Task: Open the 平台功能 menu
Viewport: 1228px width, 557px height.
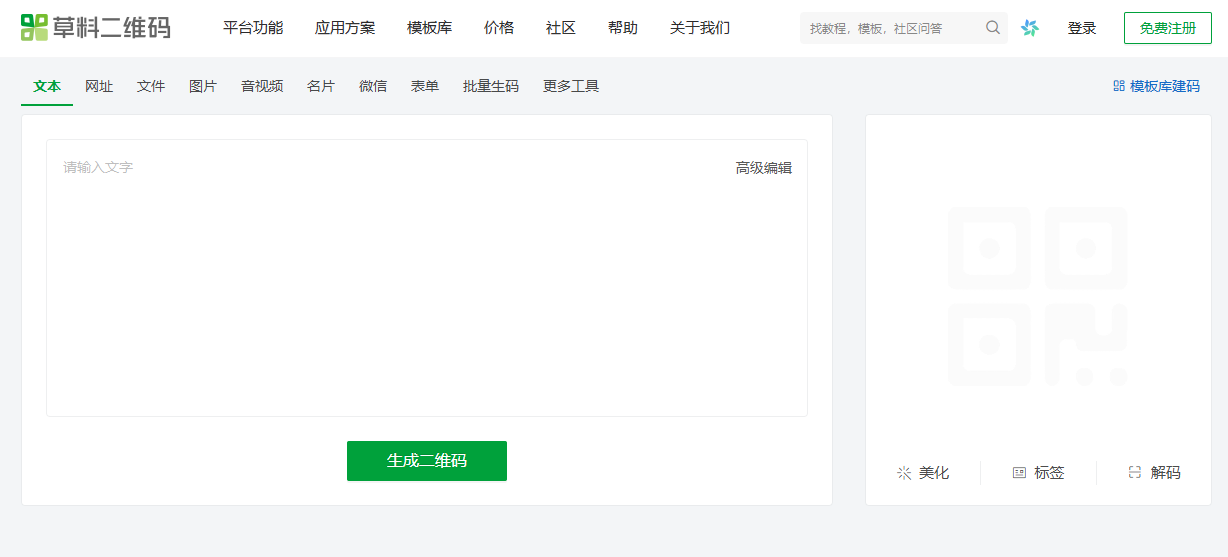Action: tap(253, 28)
